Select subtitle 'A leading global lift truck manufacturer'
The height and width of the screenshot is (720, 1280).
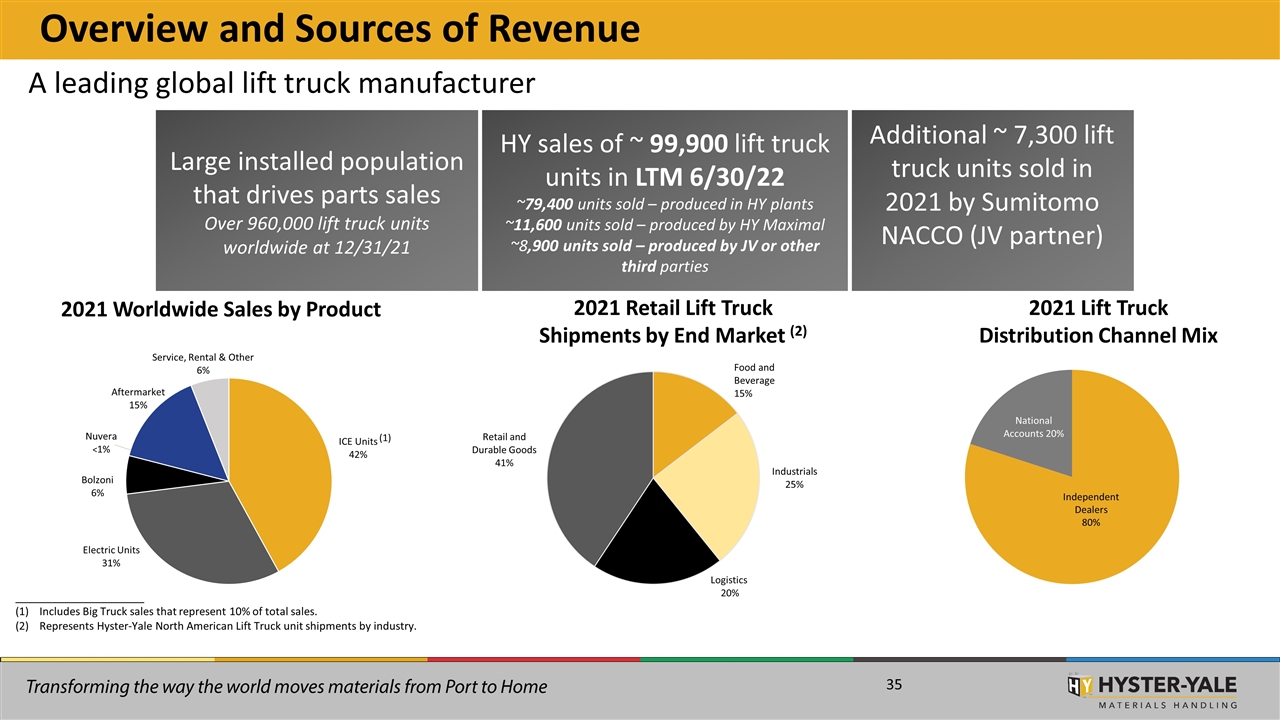pos(281,82)
